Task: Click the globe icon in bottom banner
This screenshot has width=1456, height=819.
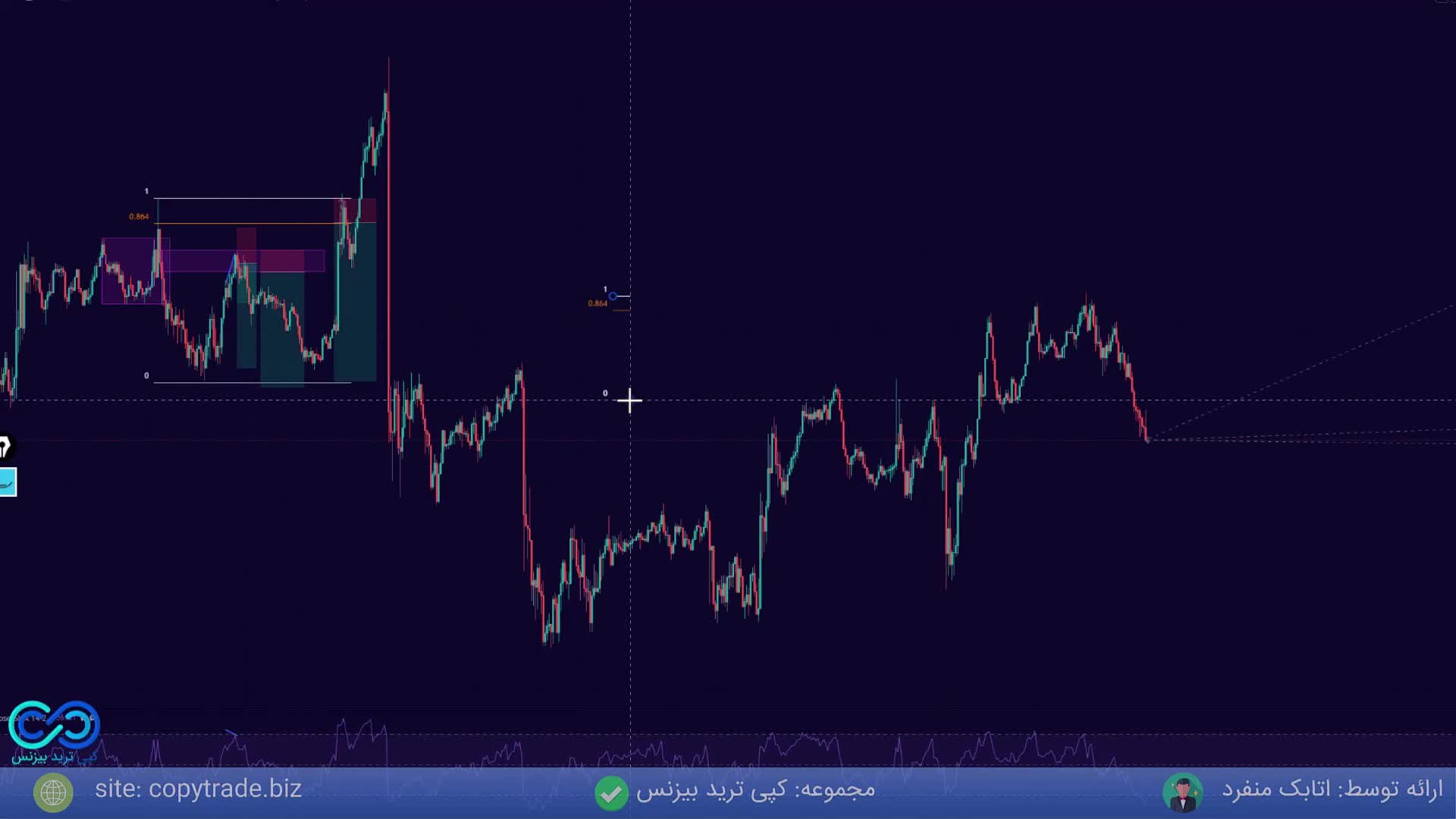Action: [x=53, y=792]
